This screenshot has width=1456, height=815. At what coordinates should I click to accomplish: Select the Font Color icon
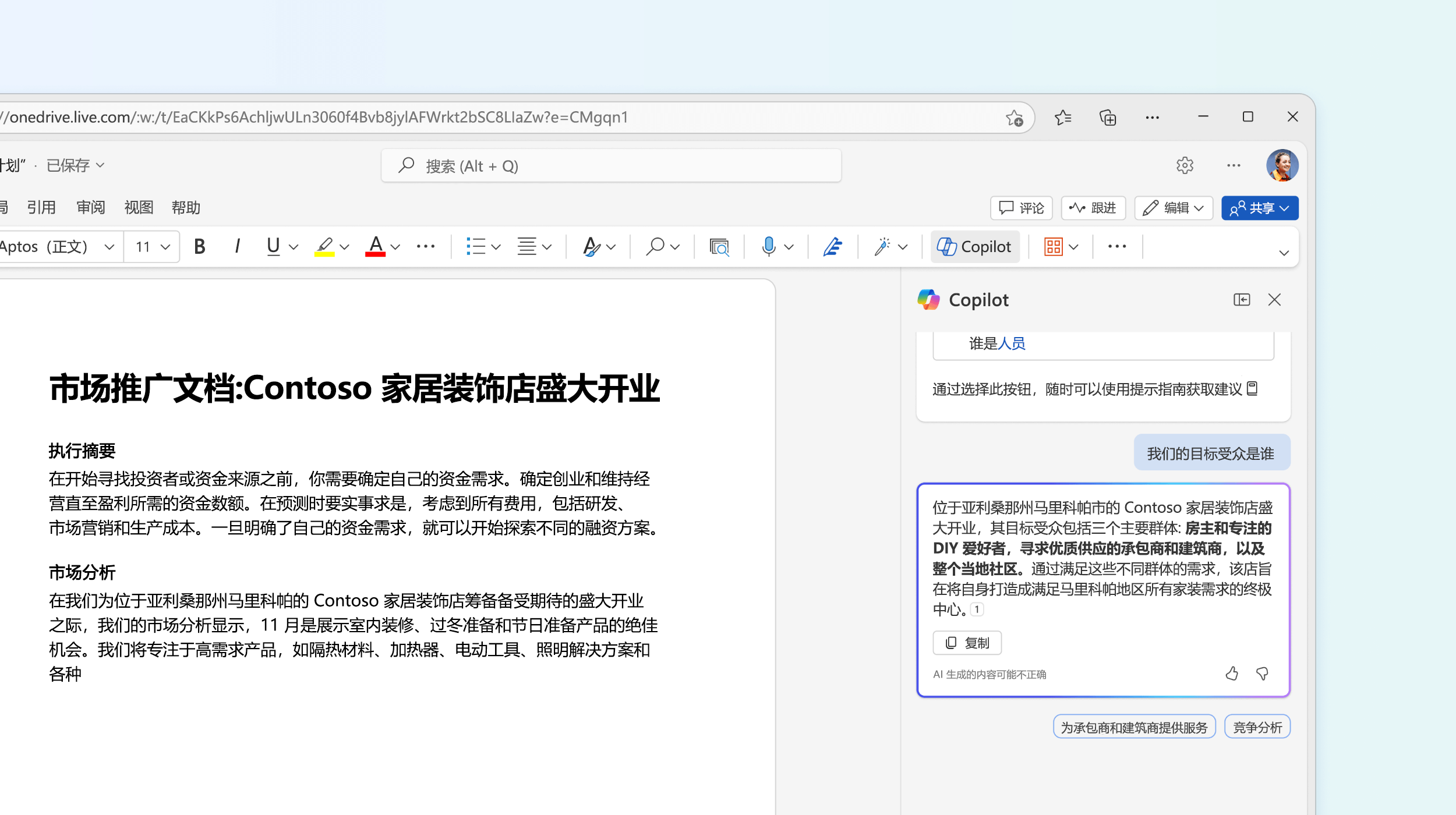(x=374, y=247)
